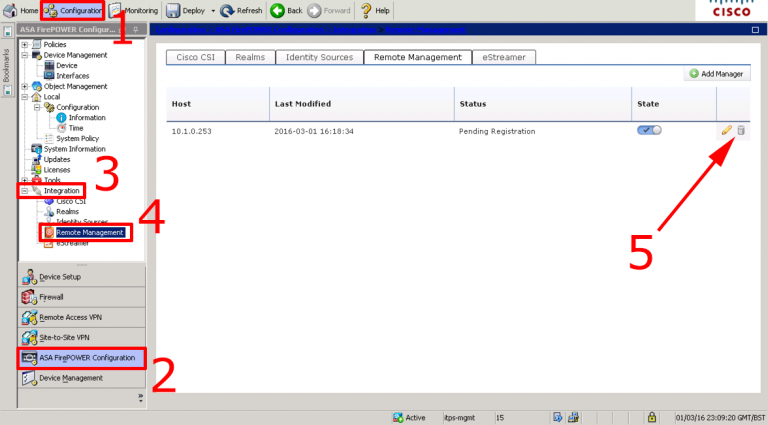
Task: Click the Refresh toolbar icon
Action: [x=227, y=10]
